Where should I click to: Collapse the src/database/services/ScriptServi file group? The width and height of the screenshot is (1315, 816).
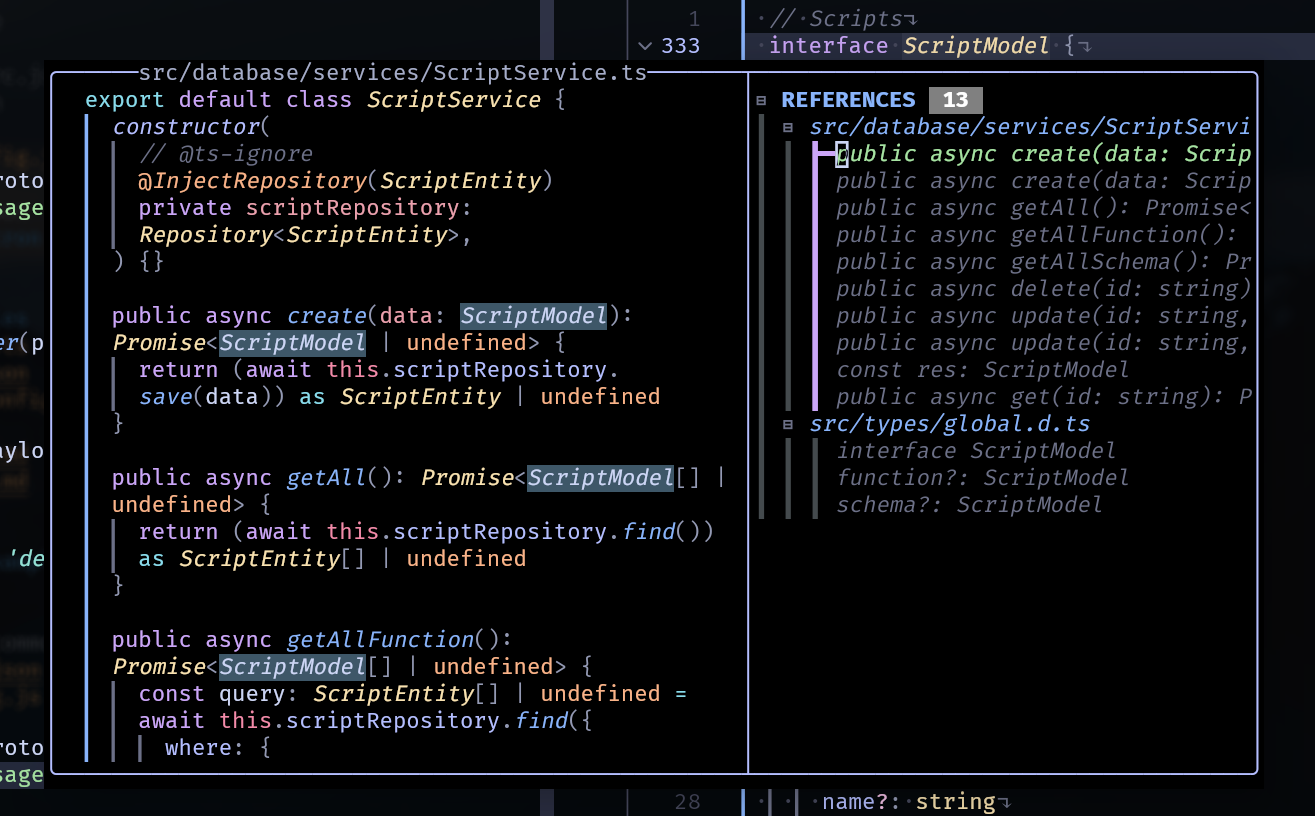(x=788, y=127)
